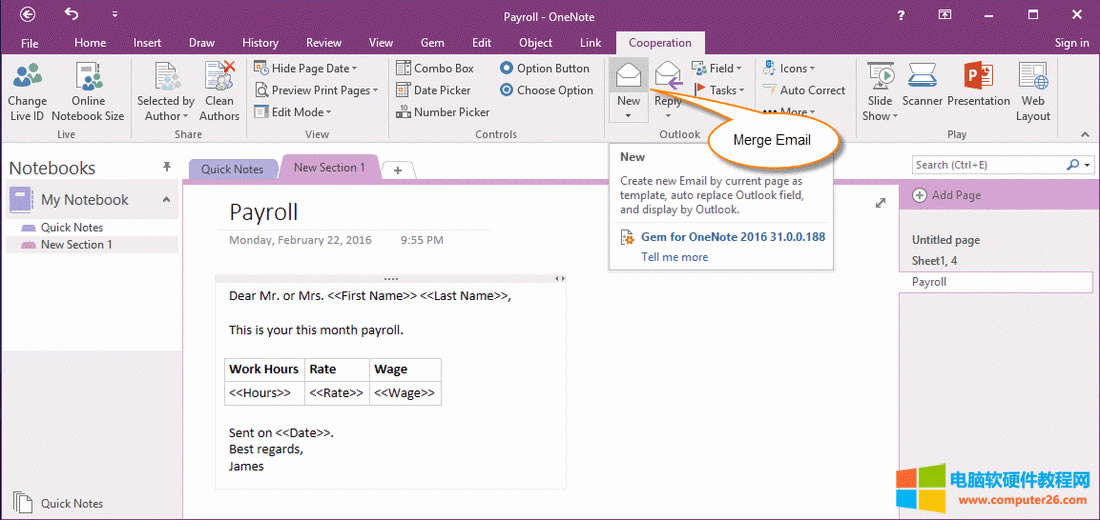Screen dimensions: 1100x520
Task: Click the Clean Authors icon
Action: click(219, 78)
